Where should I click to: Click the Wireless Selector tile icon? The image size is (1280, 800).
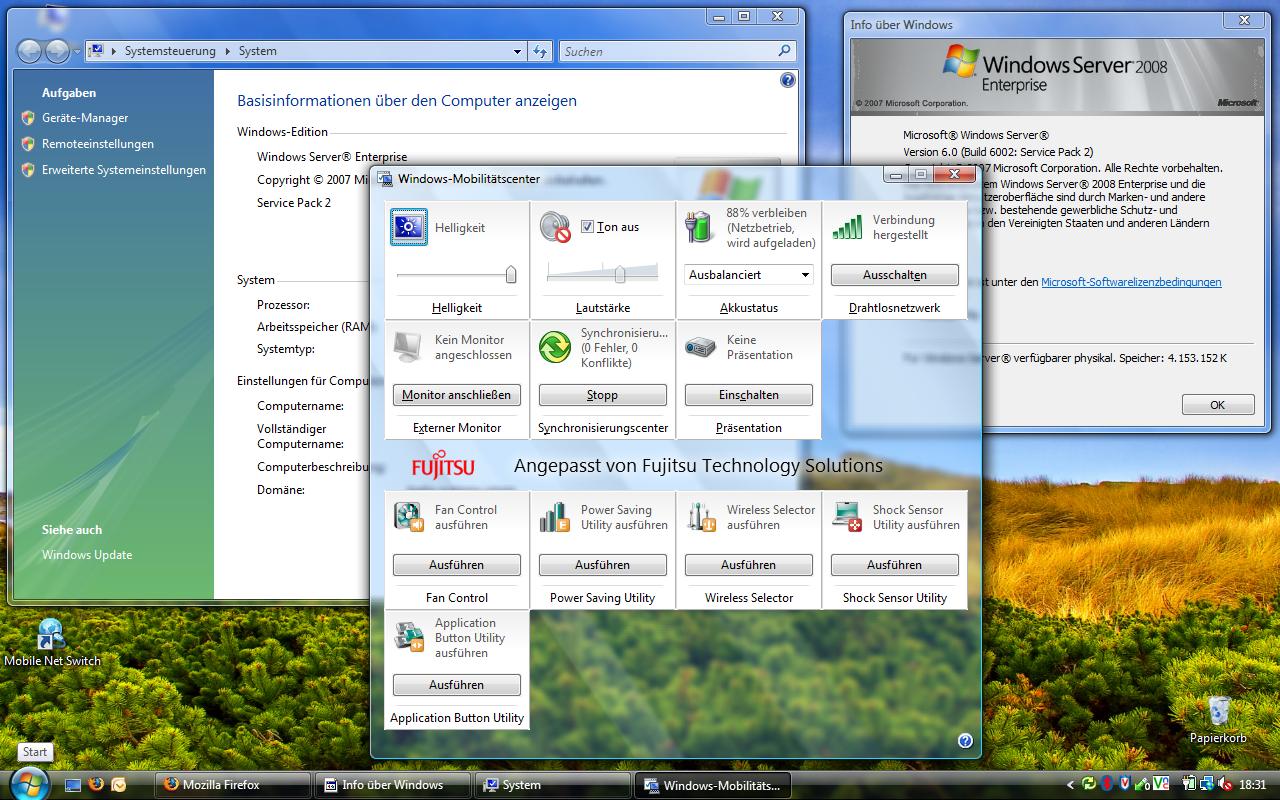pyautogui.click(x=701, y=517)
